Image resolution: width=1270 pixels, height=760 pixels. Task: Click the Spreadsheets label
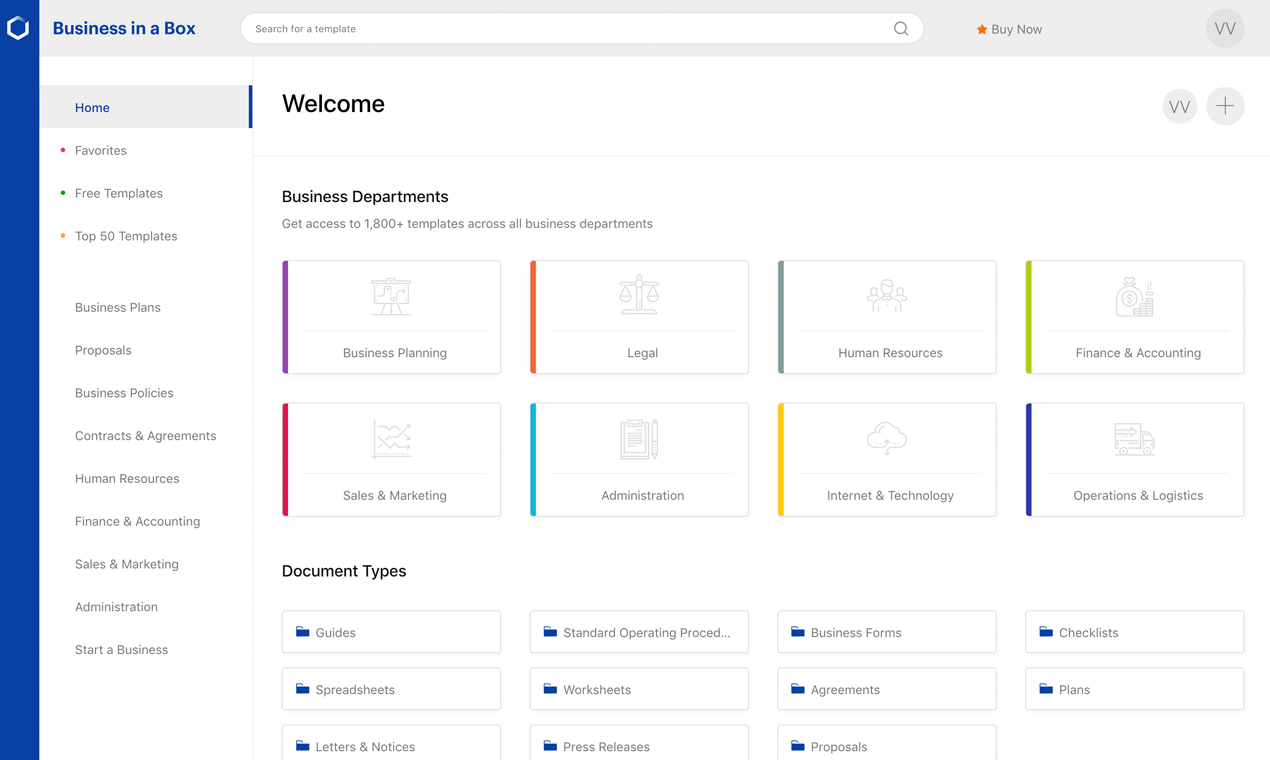(x=355, y=690)
